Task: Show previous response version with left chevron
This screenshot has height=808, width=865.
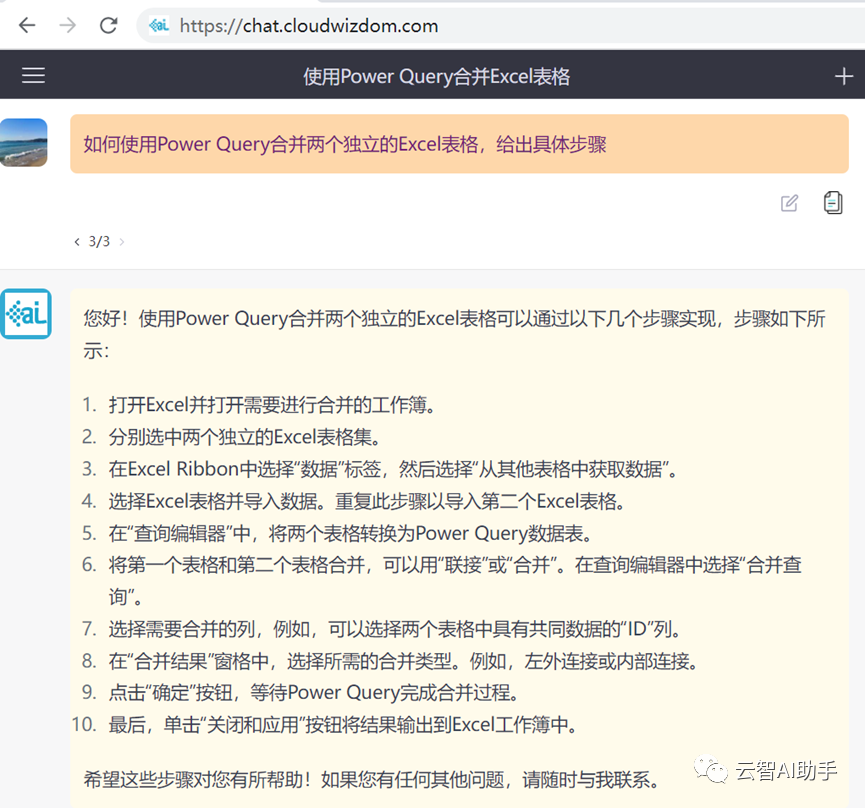Action: click(77, 242)
